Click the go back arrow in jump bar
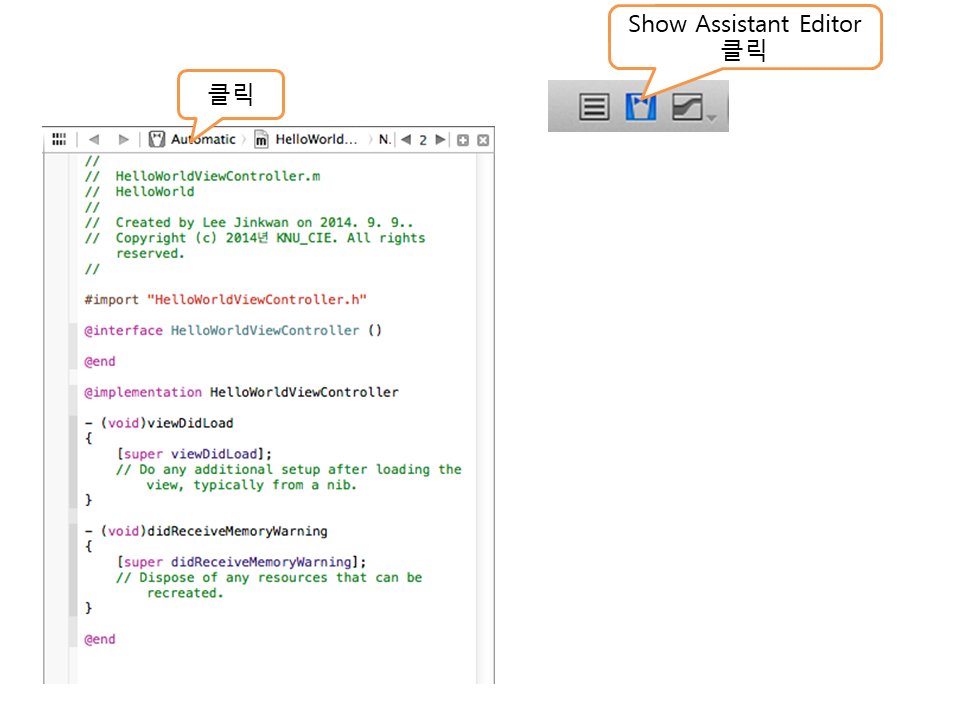960x720 pixels. 94,140
